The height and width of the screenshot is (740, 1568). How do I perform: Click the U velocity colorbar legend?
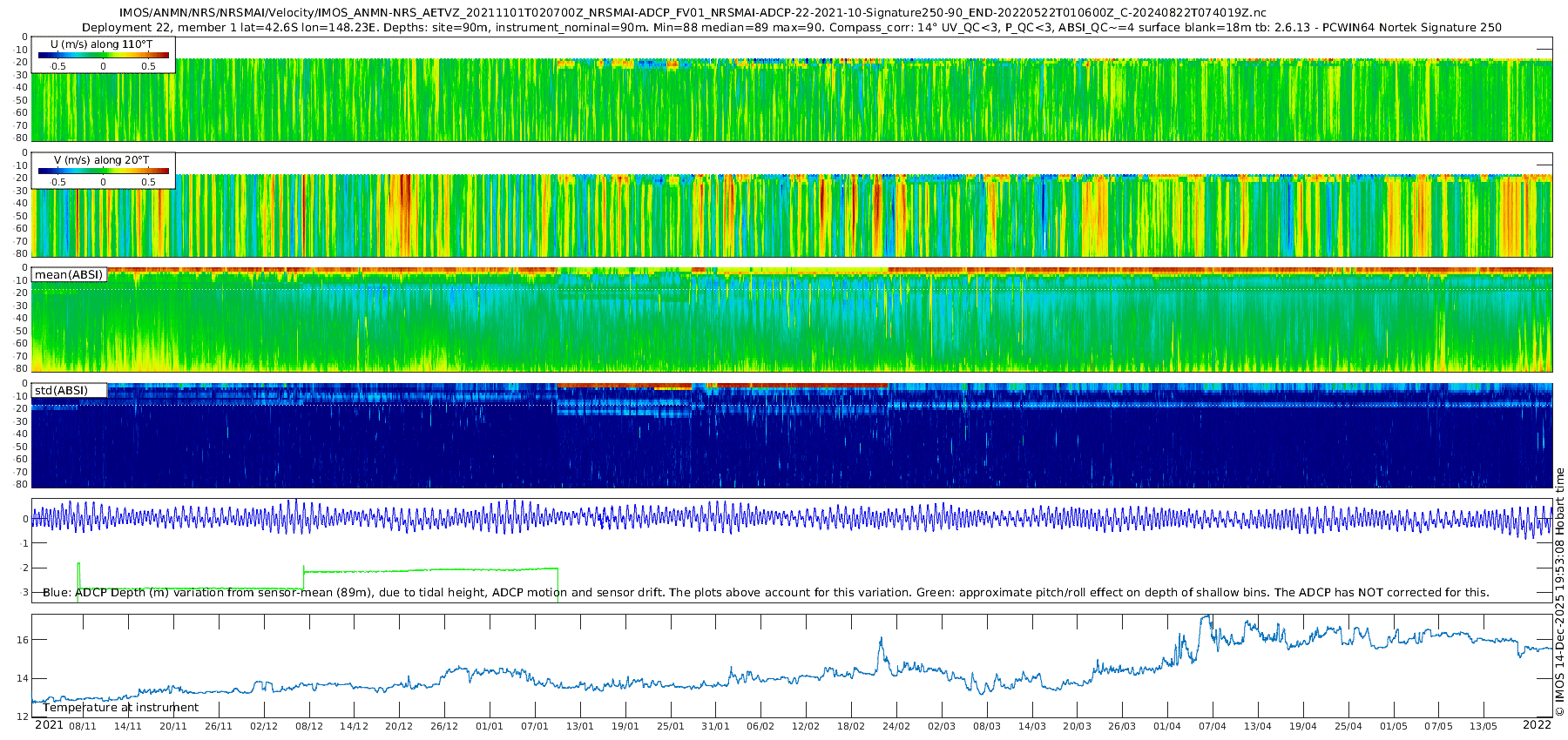tap(103, 56)
